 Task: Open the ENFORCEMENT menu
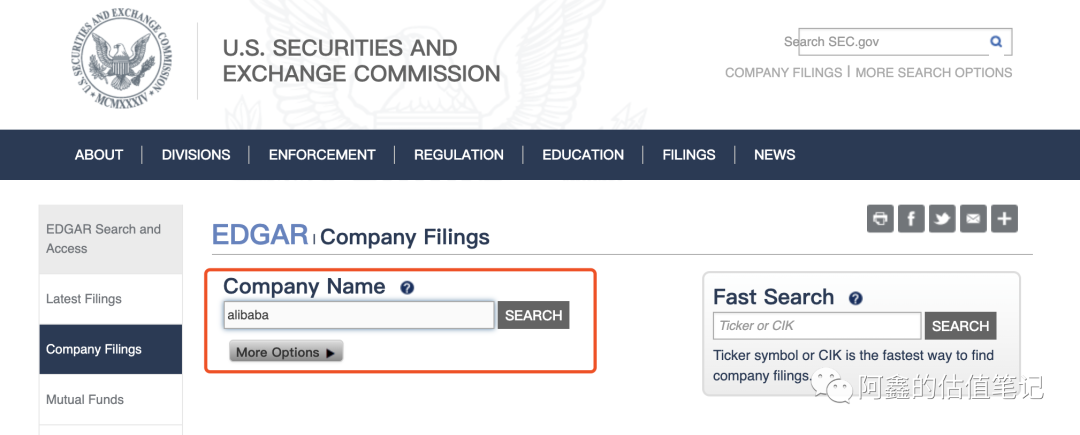322,155
